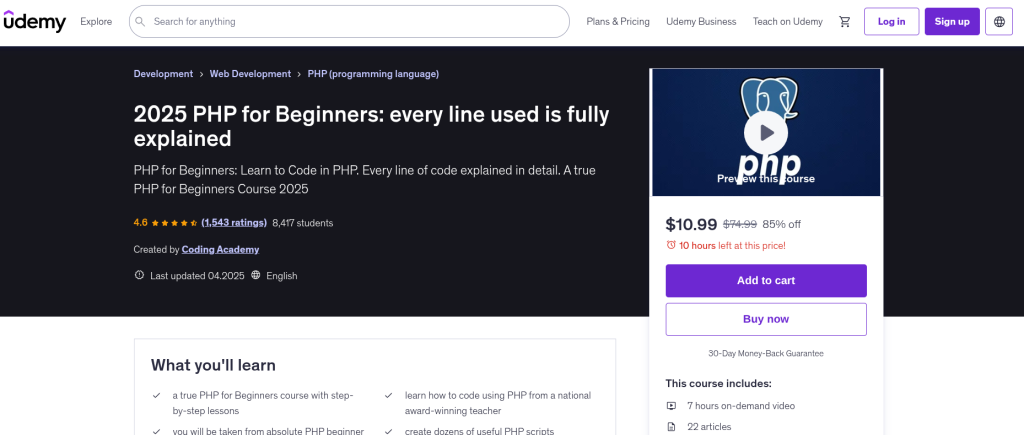Open Plans & Pricing
Image resolution: width=1024 pixels, height=435 pixels.
tap(618, 21)
